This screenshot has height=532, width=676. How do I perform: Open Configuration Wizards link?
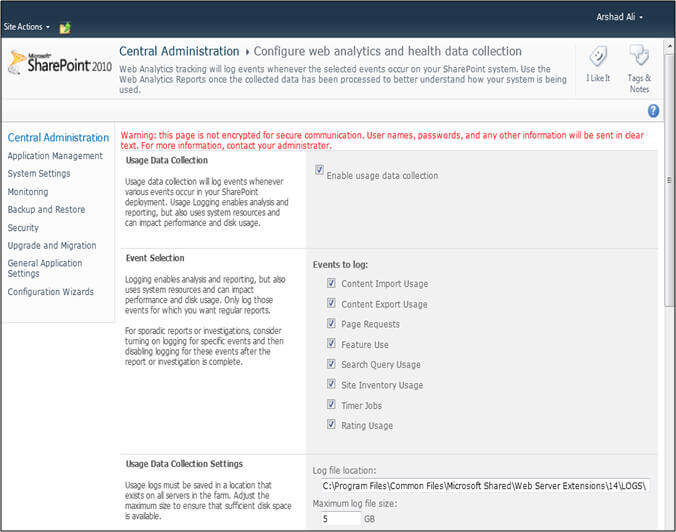click(x=50, y=292)
